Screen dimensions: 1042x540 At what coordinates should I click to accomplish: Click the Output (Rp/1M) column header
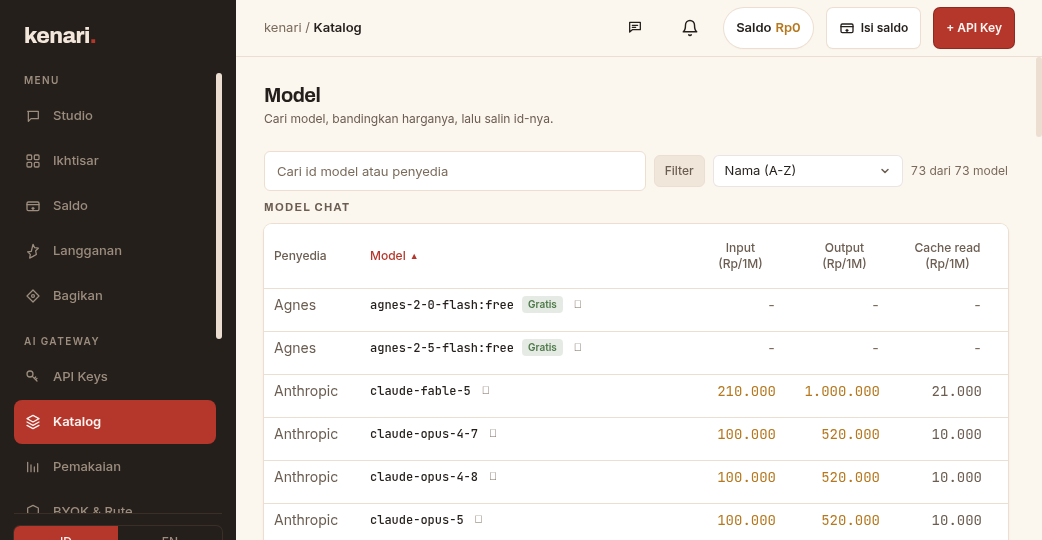click(844, 256)
